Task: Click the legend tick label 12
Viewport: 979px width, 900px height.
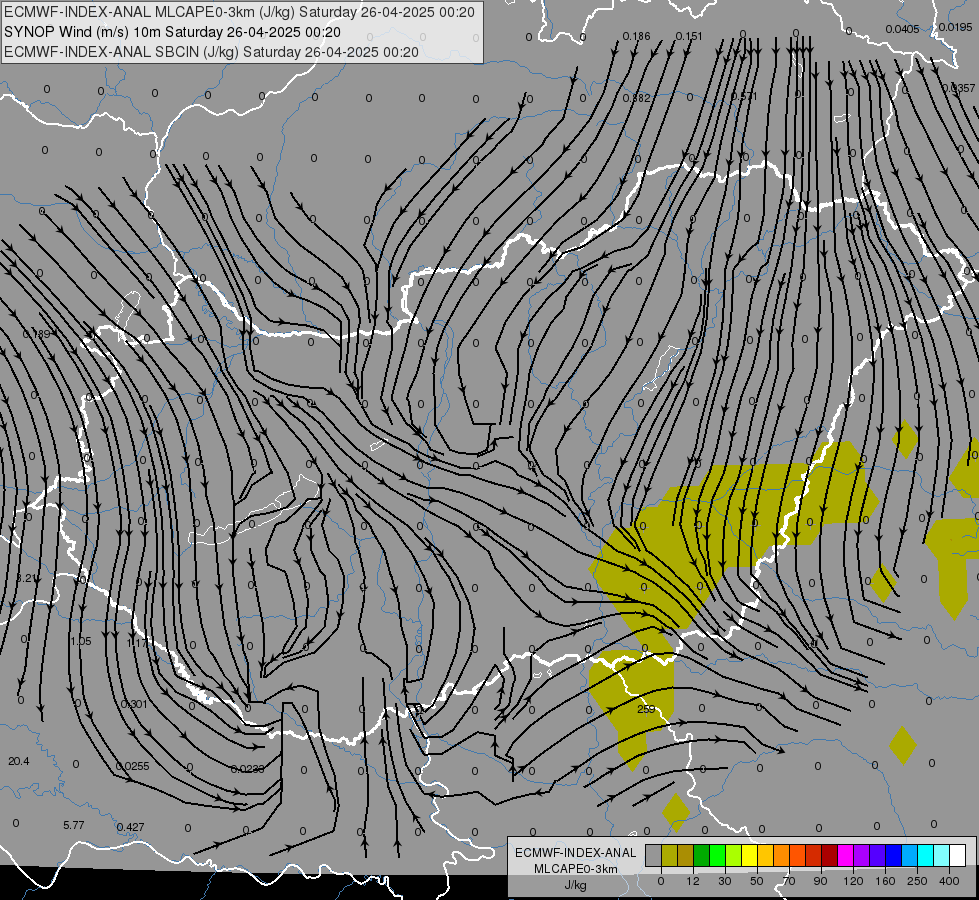Action: tap(693, 881)
